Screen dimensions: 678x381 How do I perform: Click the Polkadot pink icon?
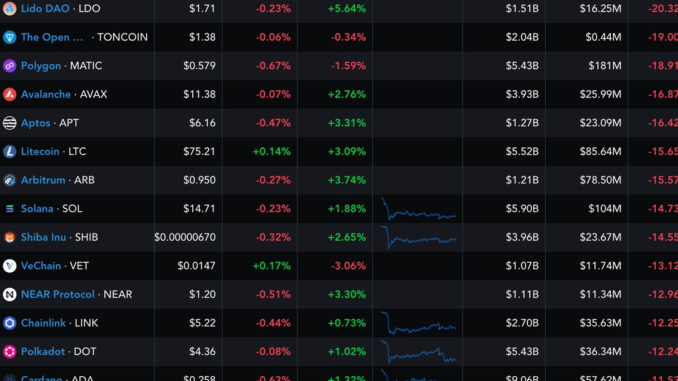click(x=10, y=352)
